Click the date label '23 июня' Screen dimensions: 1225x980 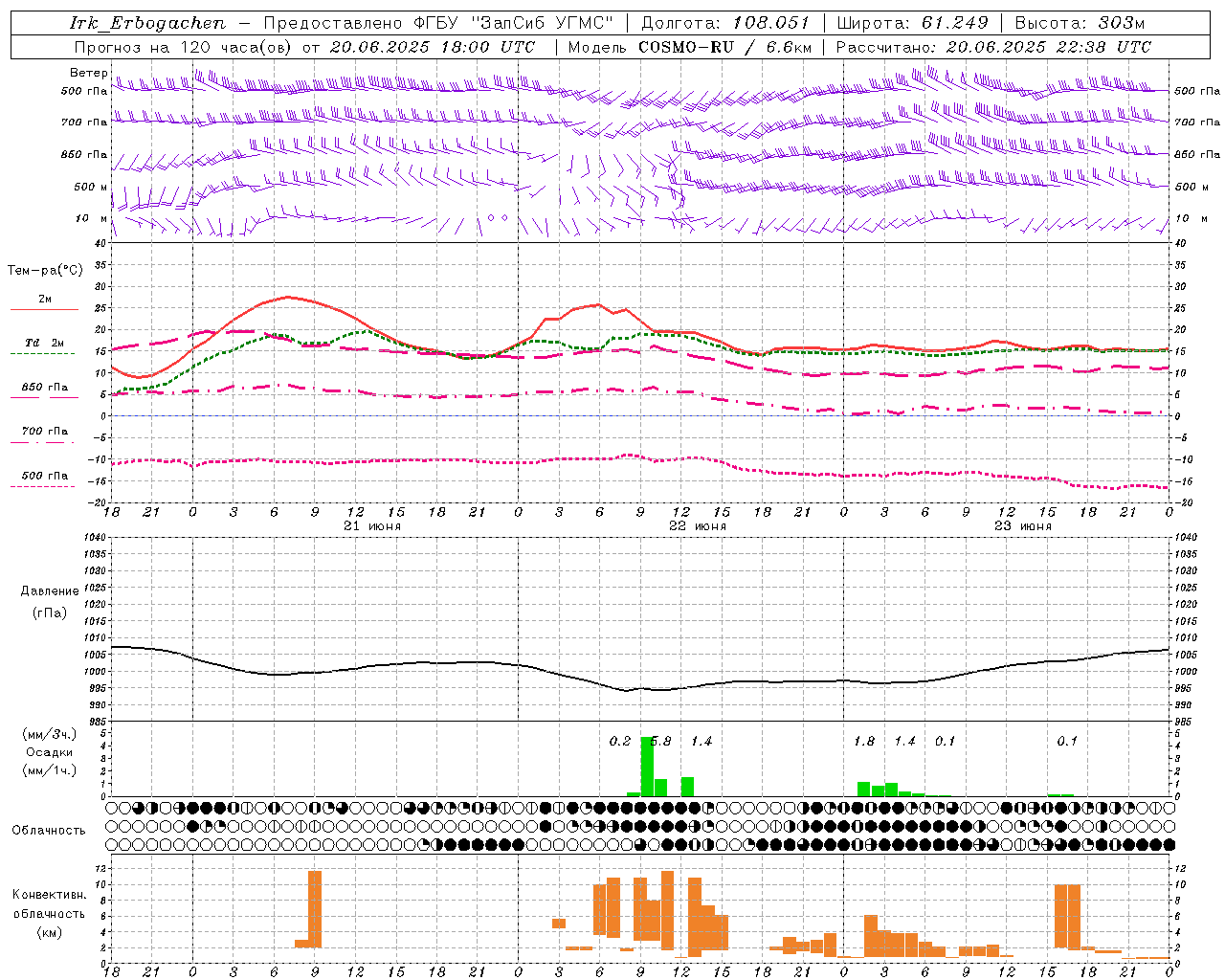pos(1022,526)
